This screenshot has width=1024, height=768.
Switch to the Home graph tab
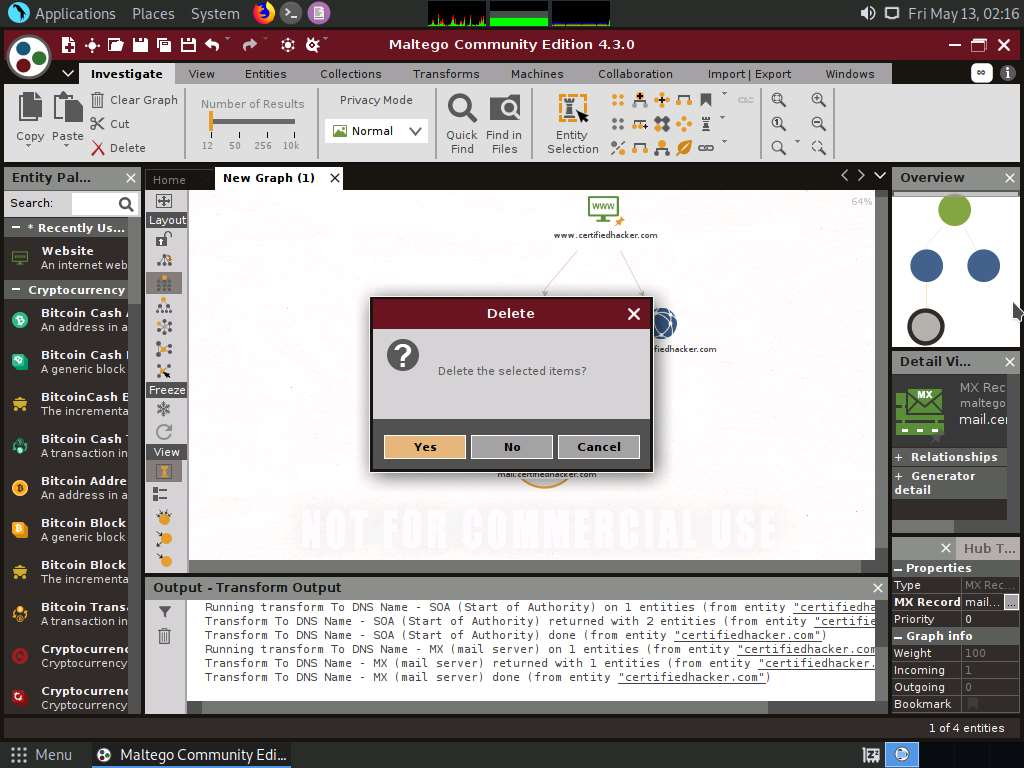[169, 180]
